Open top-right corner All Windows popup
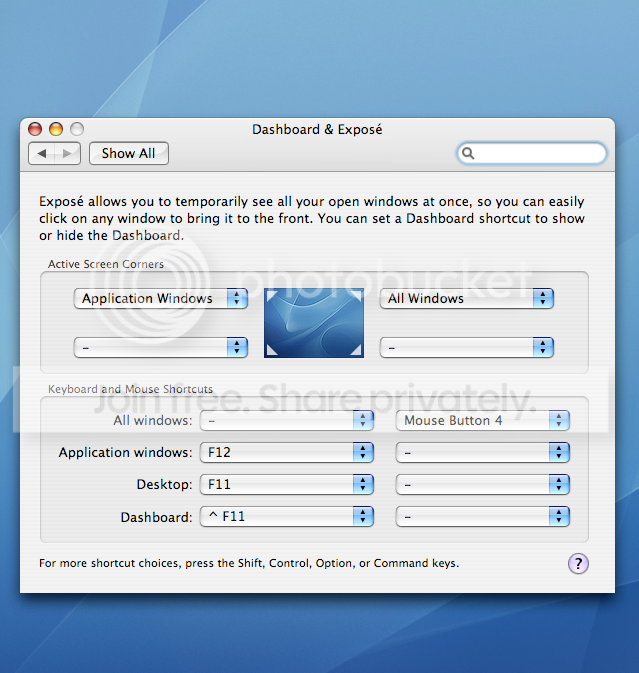 pos(467,298)
